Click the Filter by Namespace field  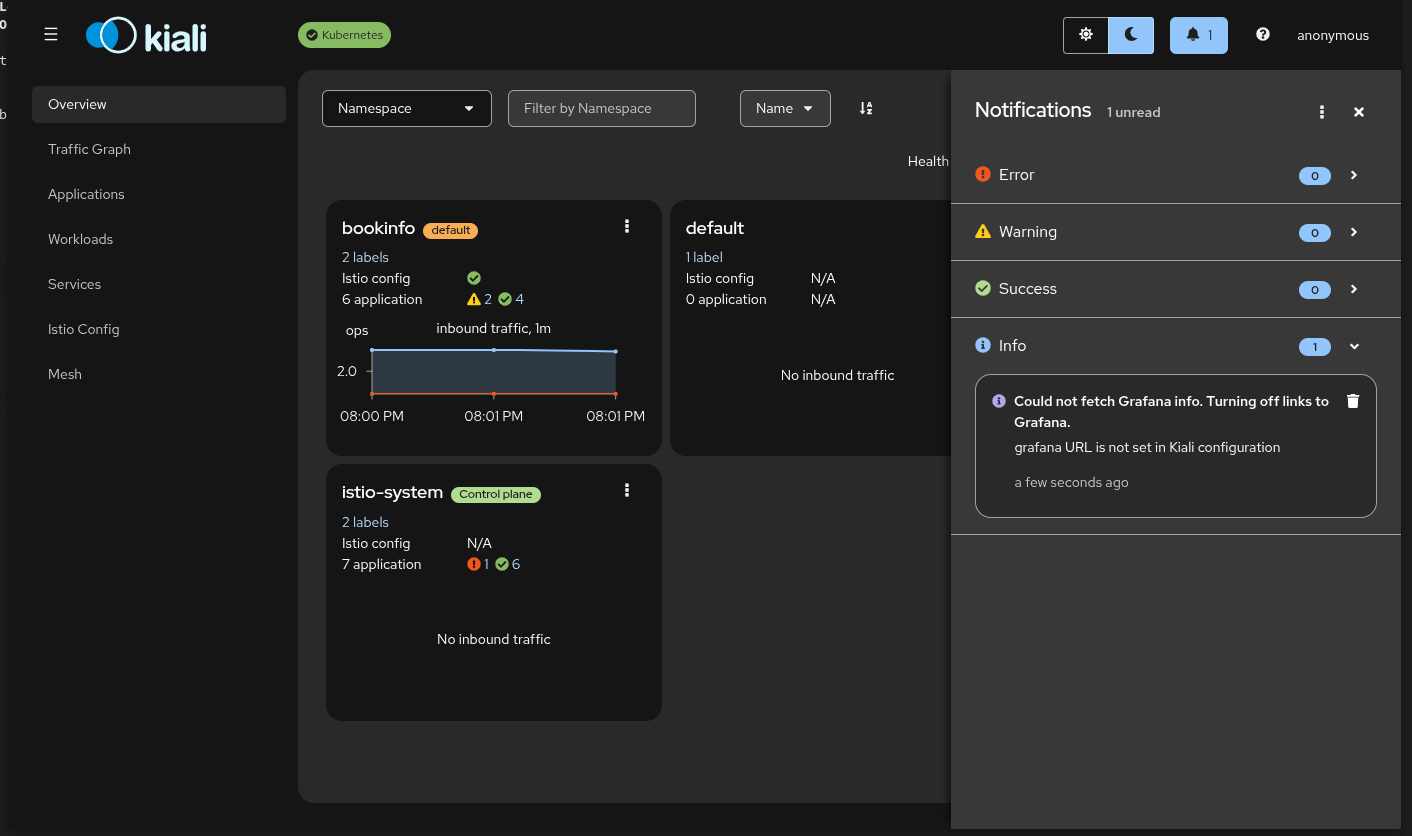pos(601,108)
